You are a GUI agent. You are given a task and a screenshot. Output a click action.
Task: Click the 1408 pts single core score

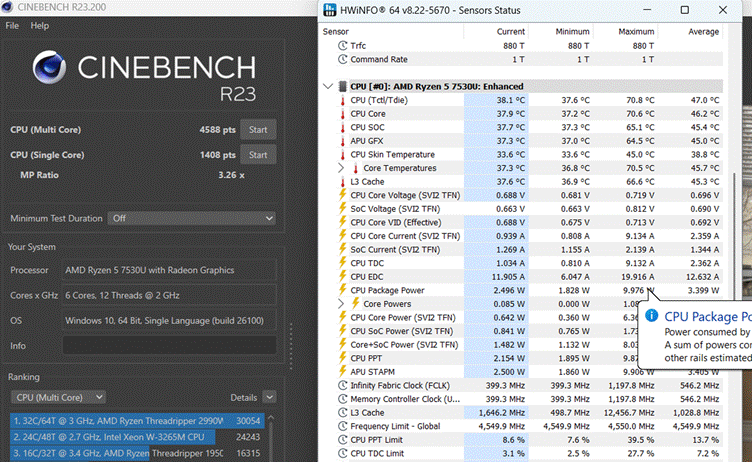click(217, 155)
